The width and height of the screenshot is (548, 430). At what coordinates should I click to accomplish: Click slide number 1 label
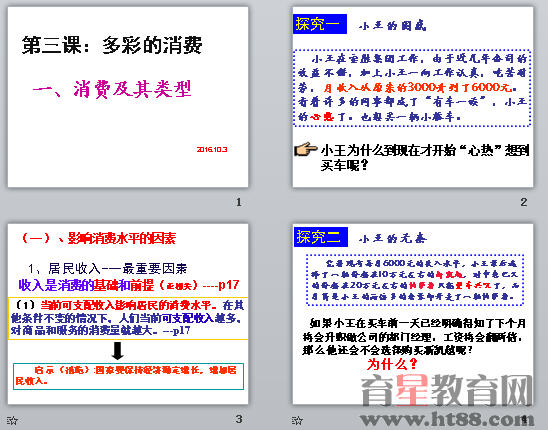tap(239, 202)
